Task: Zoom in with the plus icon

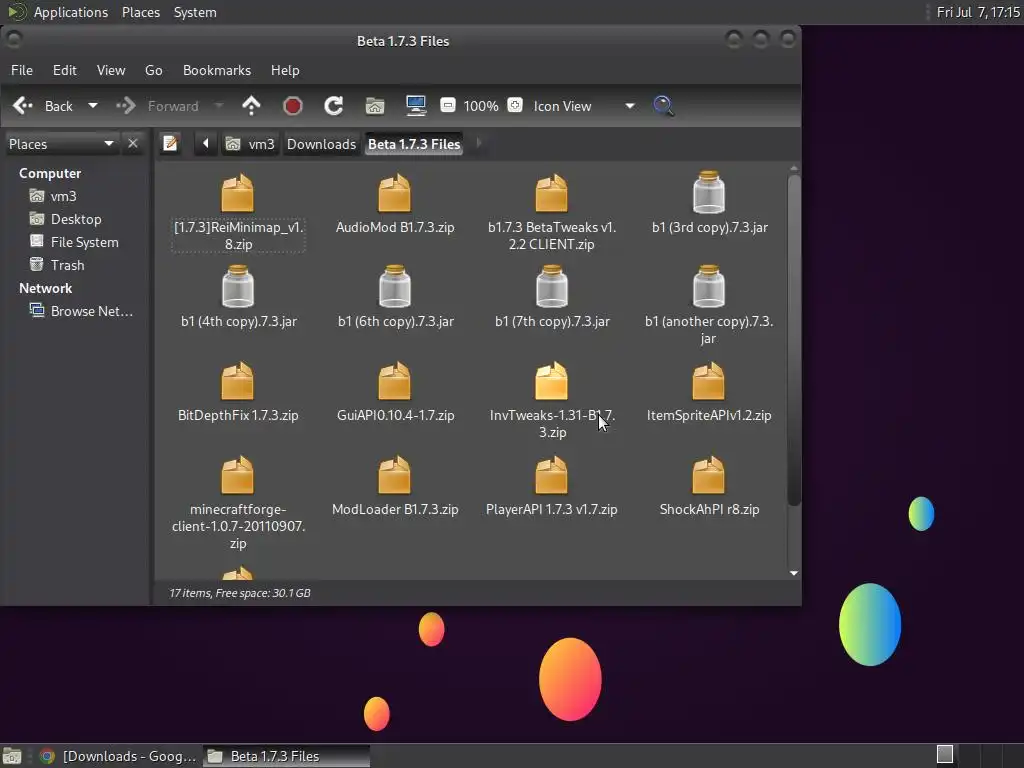Action: tap(515, 105)
